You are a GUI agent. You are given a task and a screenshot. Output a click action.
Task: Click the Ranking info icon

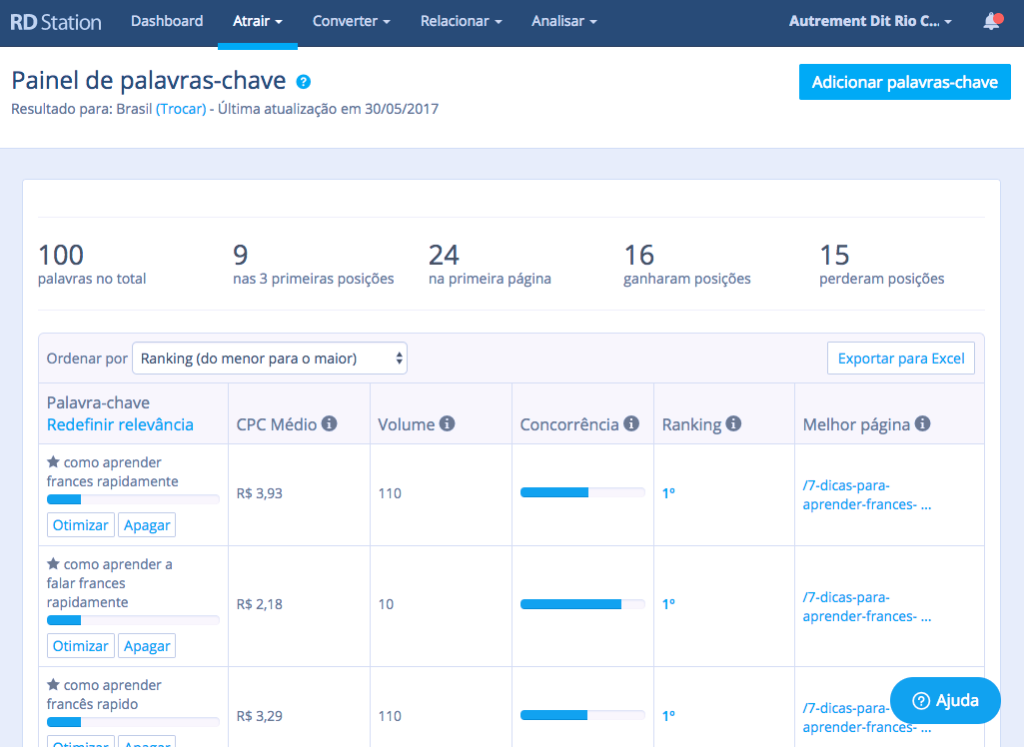click(x=733, y=424)
